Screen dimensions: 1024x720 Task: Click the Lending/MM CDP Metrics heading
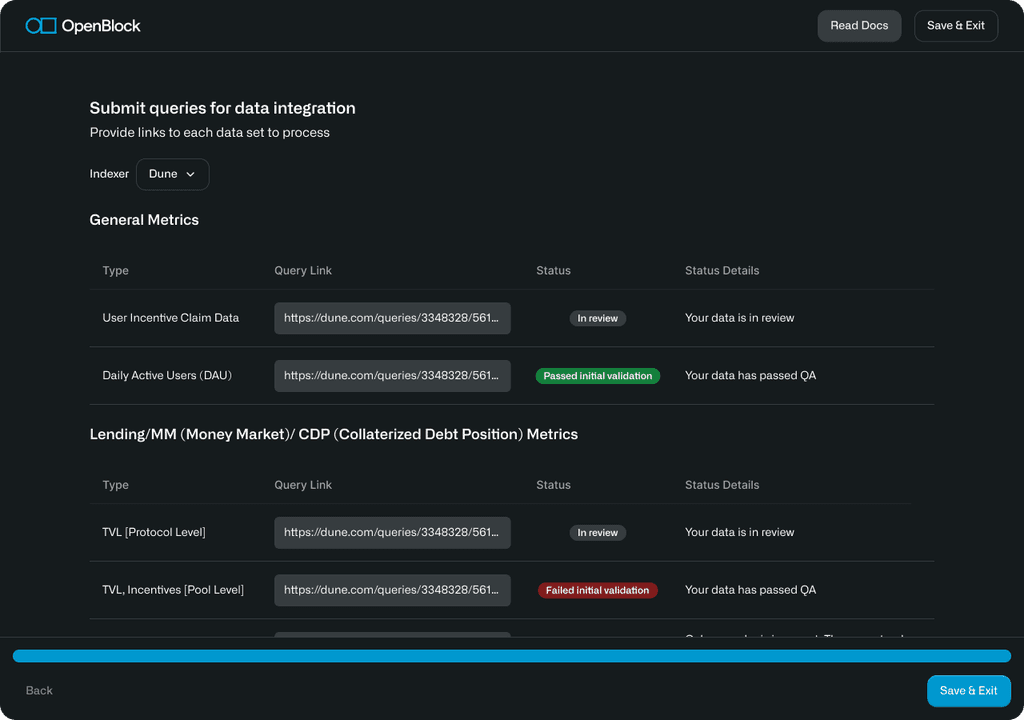(x=334, y=434)
